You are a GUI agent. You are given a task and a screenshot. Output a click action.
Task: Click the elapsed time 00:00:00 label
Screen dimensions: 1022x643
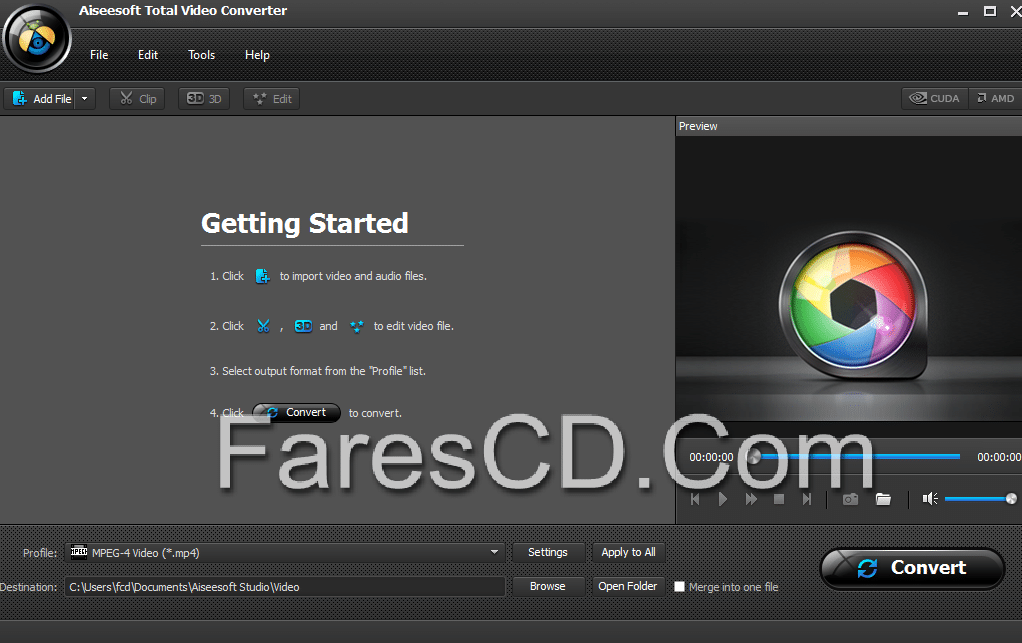click(x=711, y=457)
